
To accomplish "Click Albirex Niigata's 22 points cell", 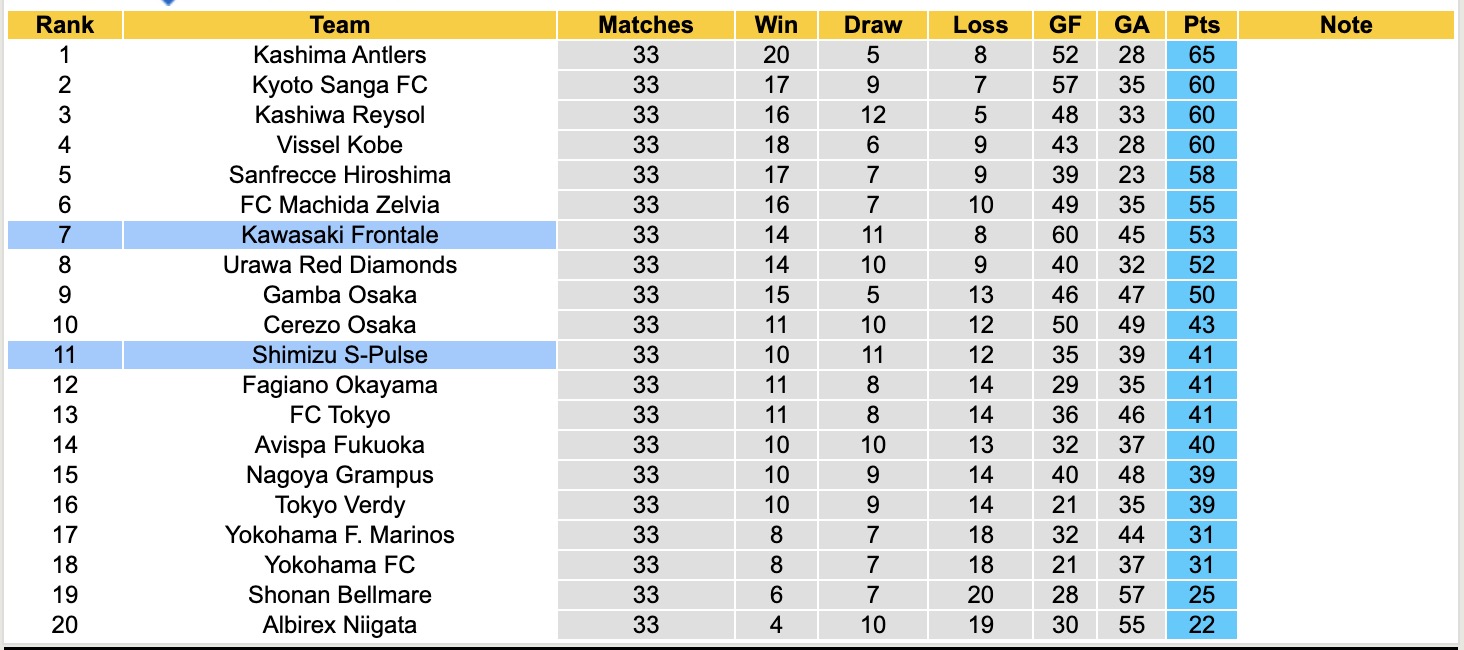I will 1201,625.
